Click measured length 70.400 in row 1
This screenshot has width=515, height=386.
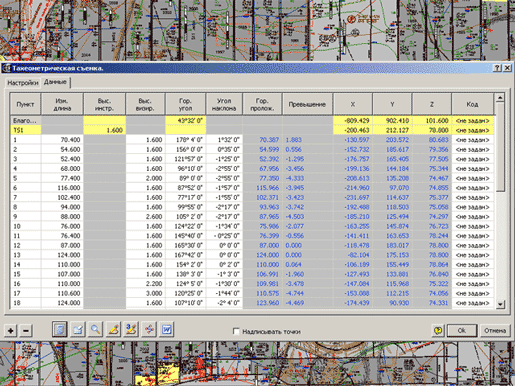tap(62, 140)
